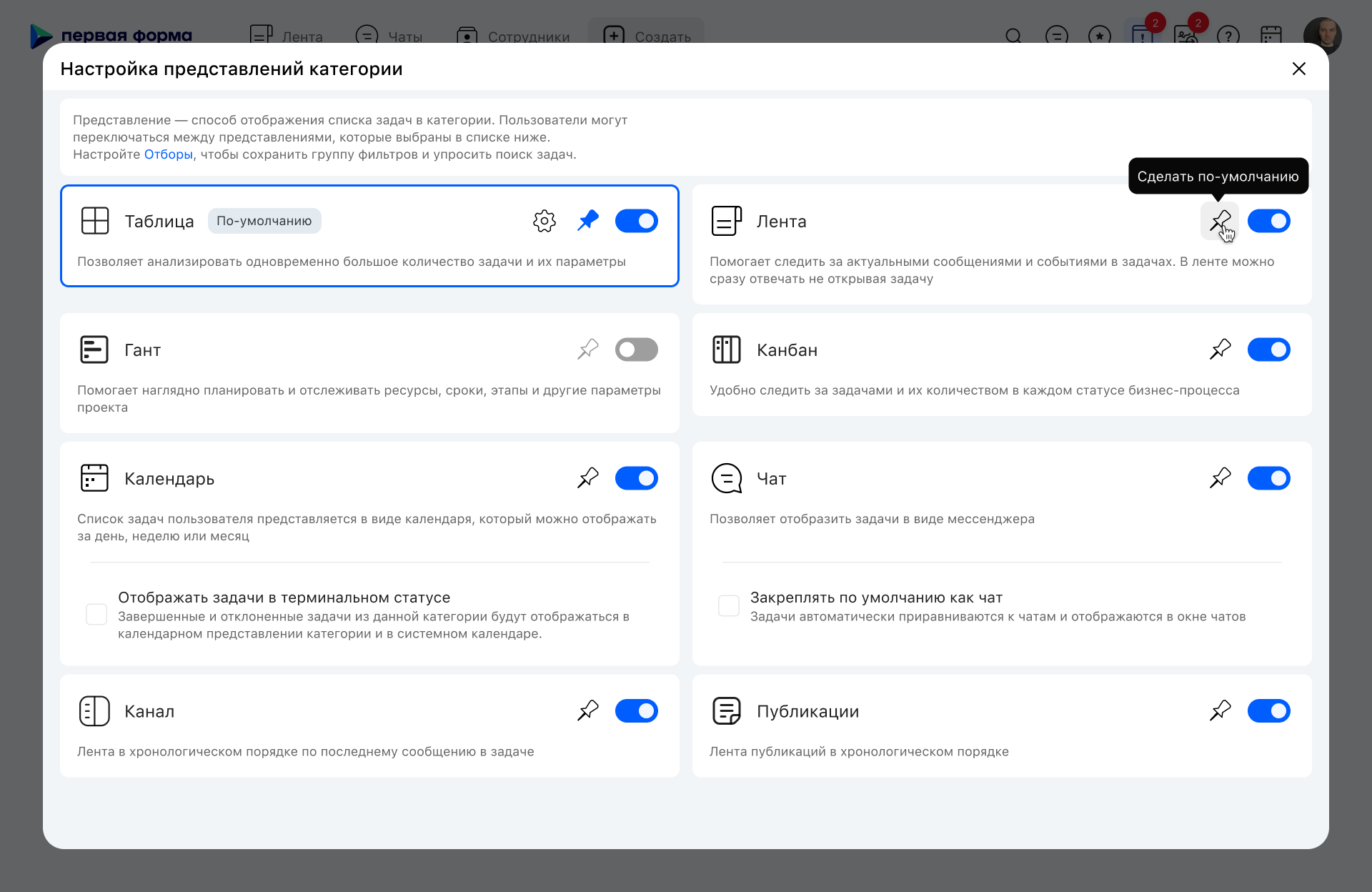The width and height of the screenshot is (1372, 892).
Task: Pin Календарь view as default
Action: pos(588,478)
